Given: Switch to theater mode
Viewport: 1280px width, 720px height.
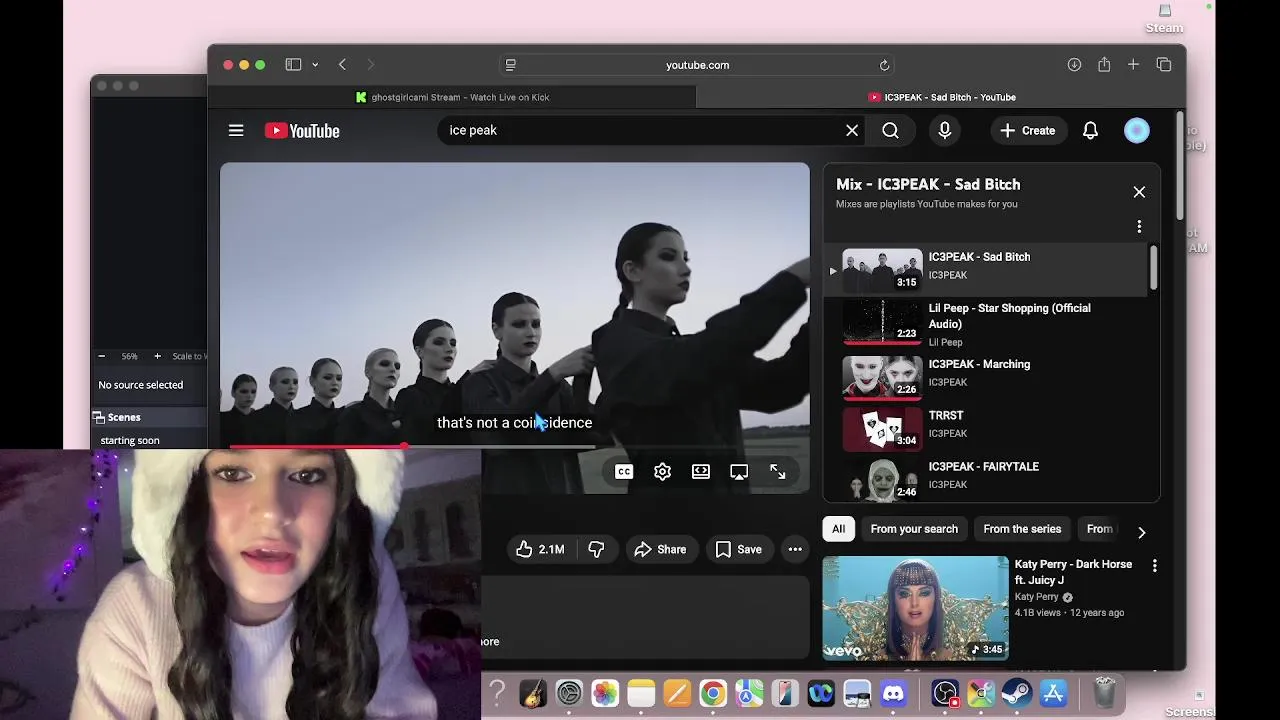Looking at the screenshot, I should (x=701, y=472).
